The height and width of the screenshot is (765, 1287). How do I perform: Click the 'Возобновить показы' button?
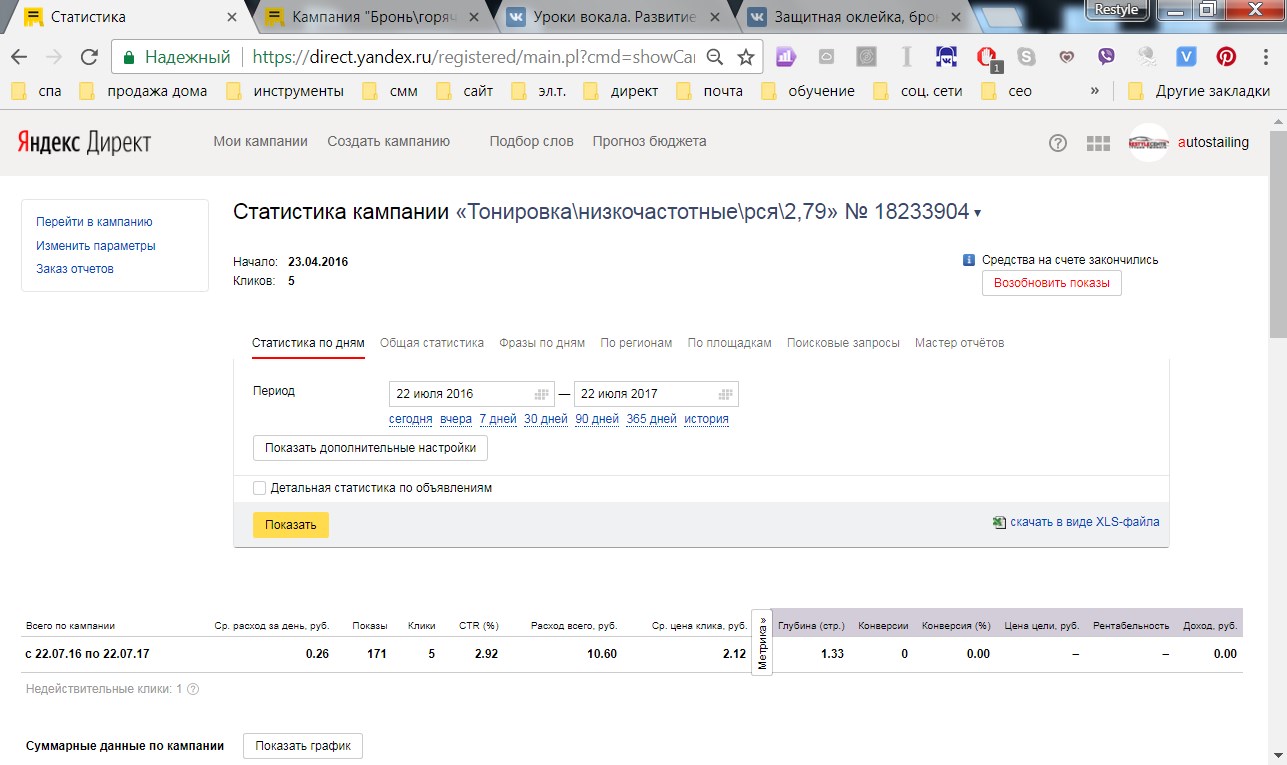tap(1052, 283)
